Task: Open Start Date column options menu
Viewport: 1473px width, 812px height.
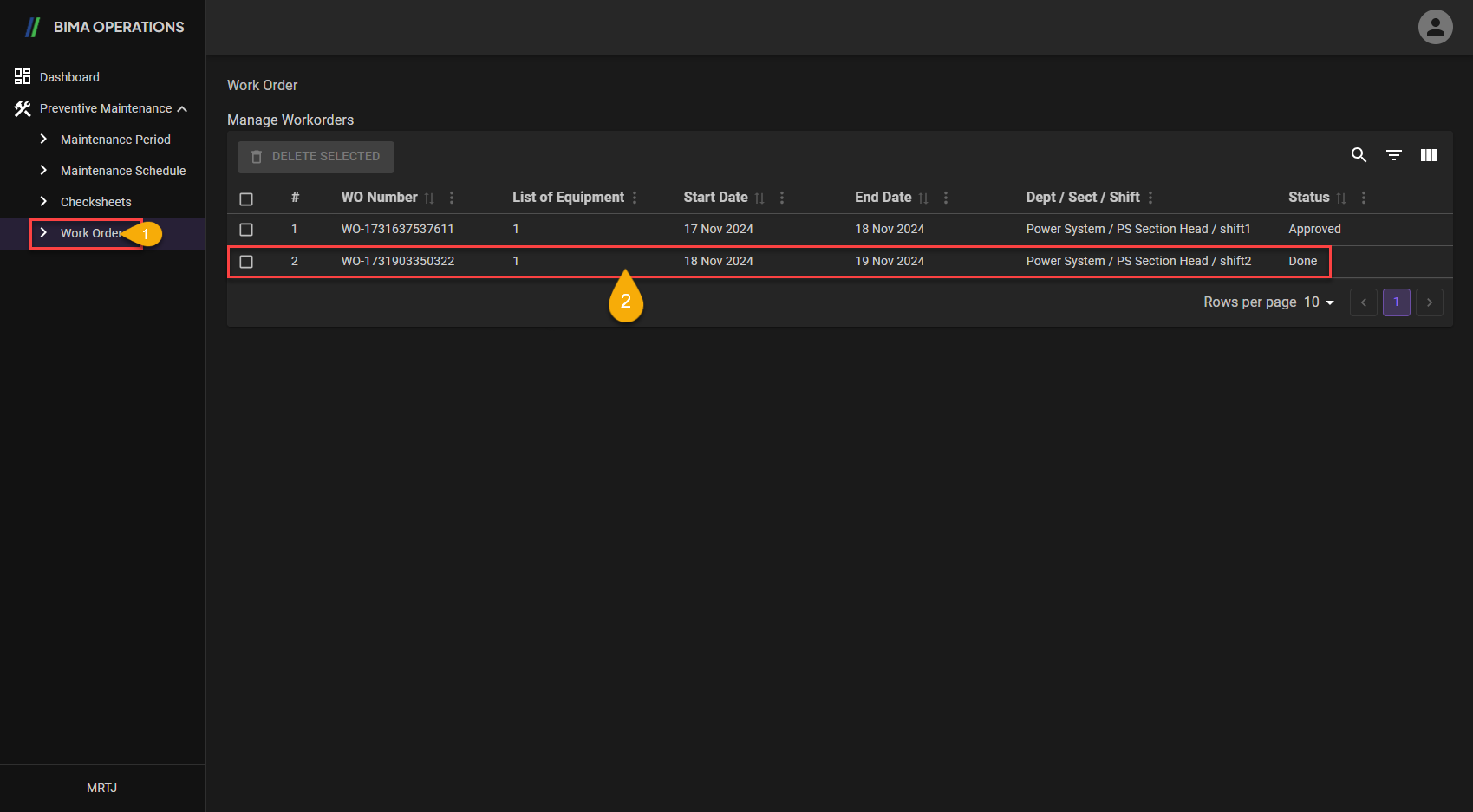Action: coord(782,198)
